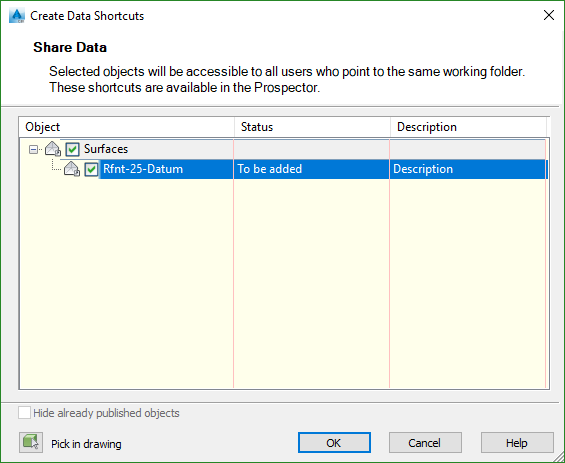Toggle Hide already published objects checkbox
Viewport: 565px width, 463px height.
(x=25, y=413)
